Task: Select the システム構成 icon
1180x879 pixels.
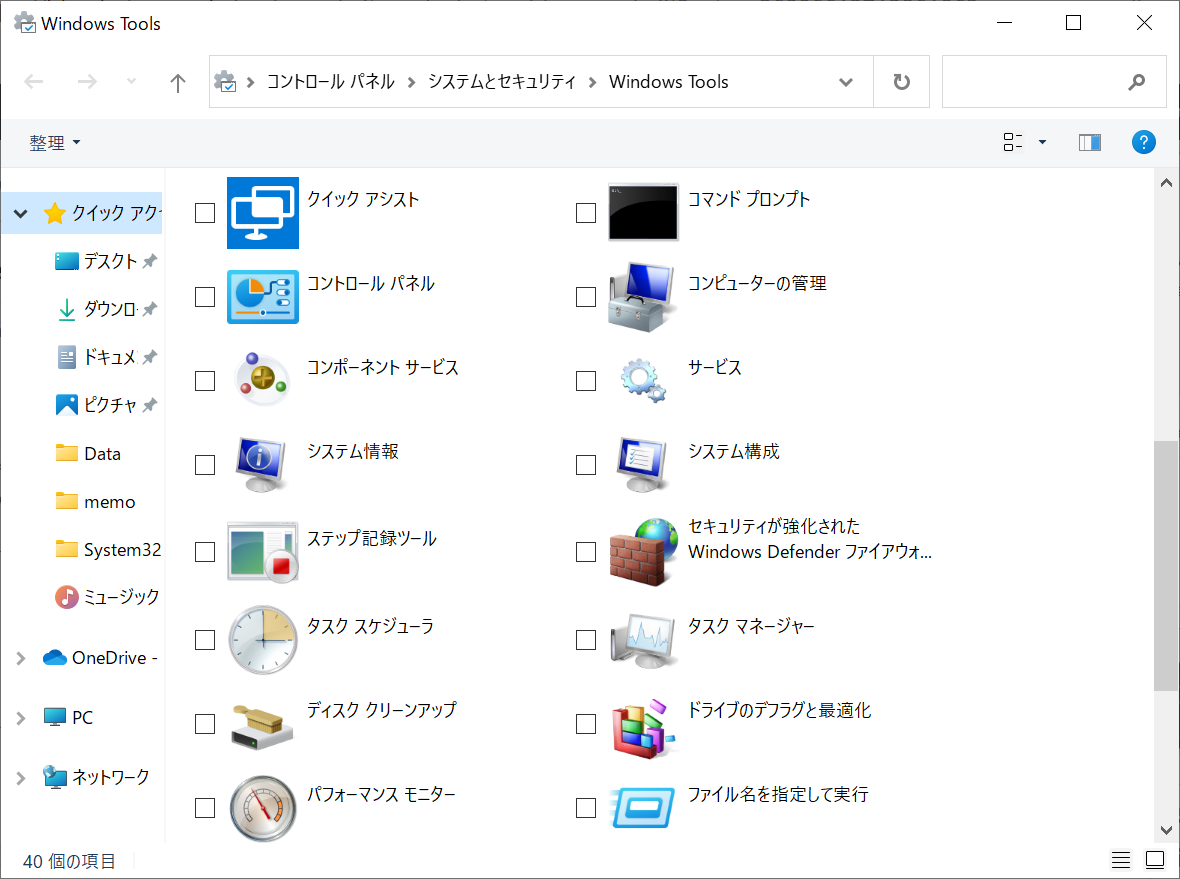Action: (x=642, y=464)
